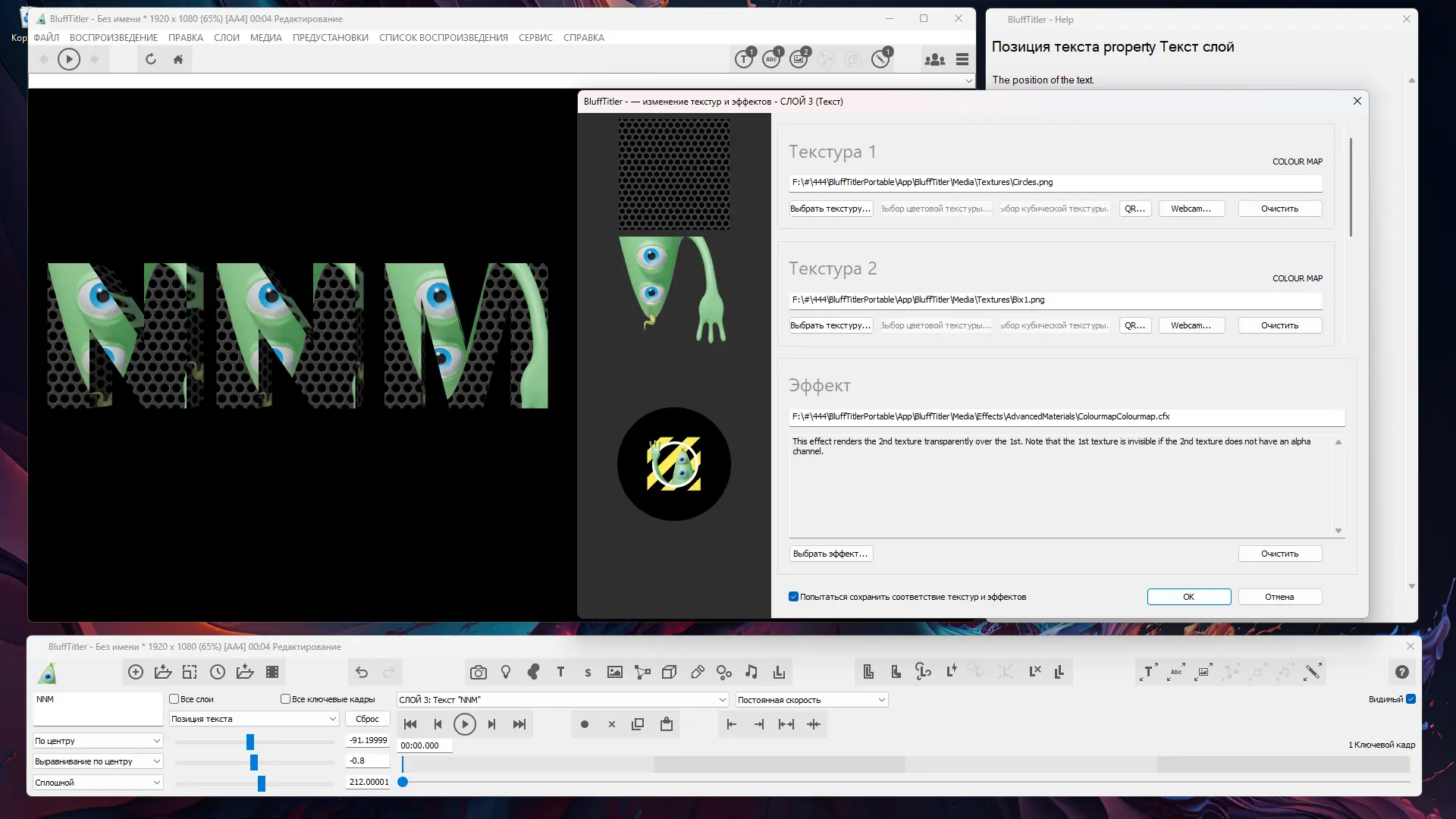This screenshot has height=819, width=1456.
Task: Enable the 'Все слои' checkbox
Action: pyautogui.click(x=174, y=699)
